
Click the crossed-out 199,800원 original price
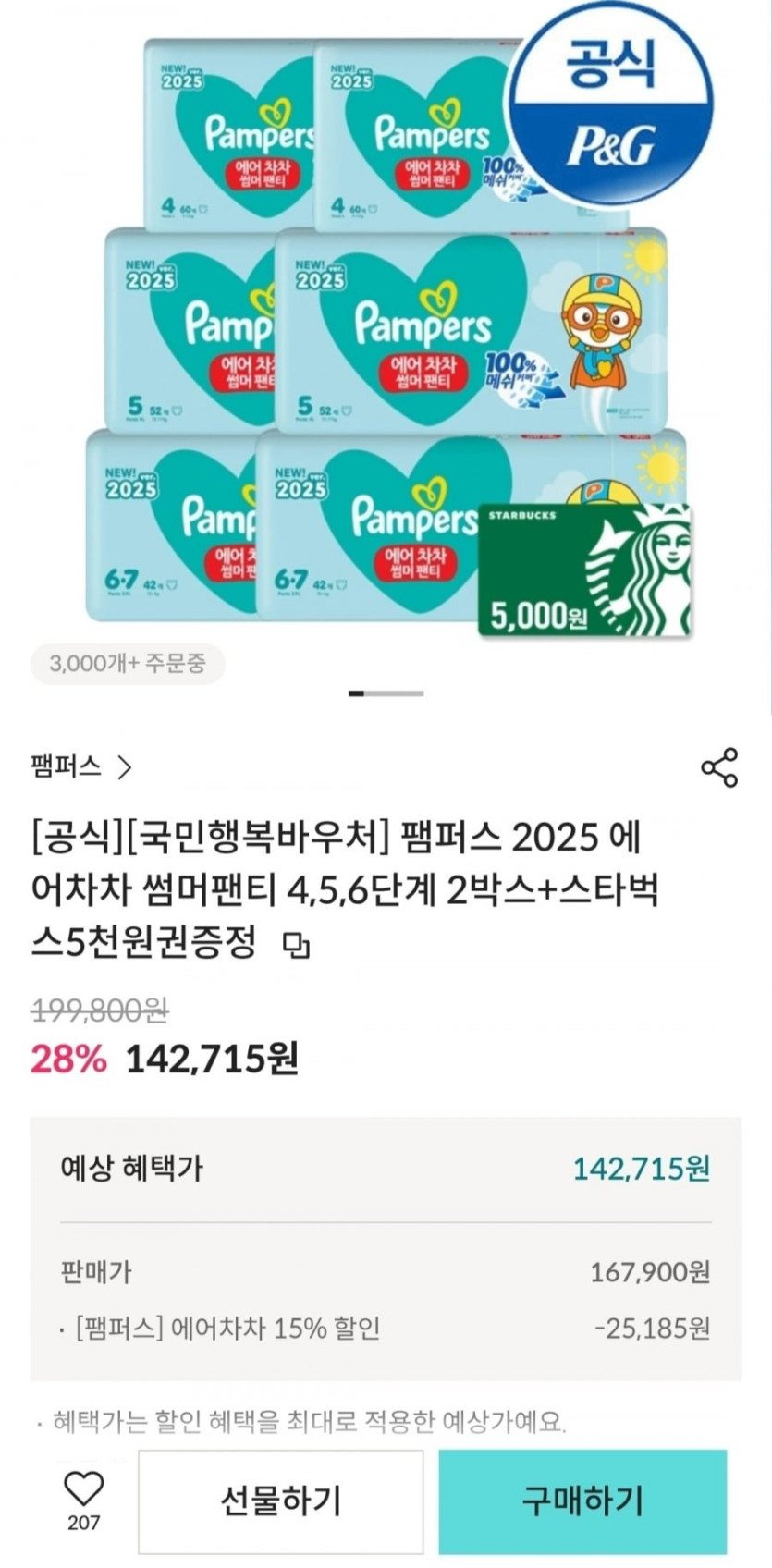pyautogui.click(x=100, y=1011)
